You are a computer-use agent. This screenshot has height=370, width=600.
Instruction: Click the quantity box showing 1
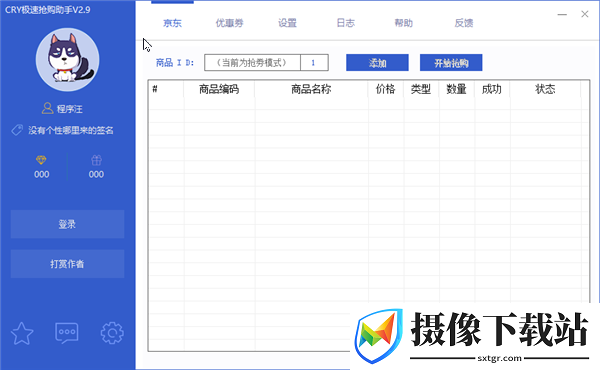[x=314, y=62]
